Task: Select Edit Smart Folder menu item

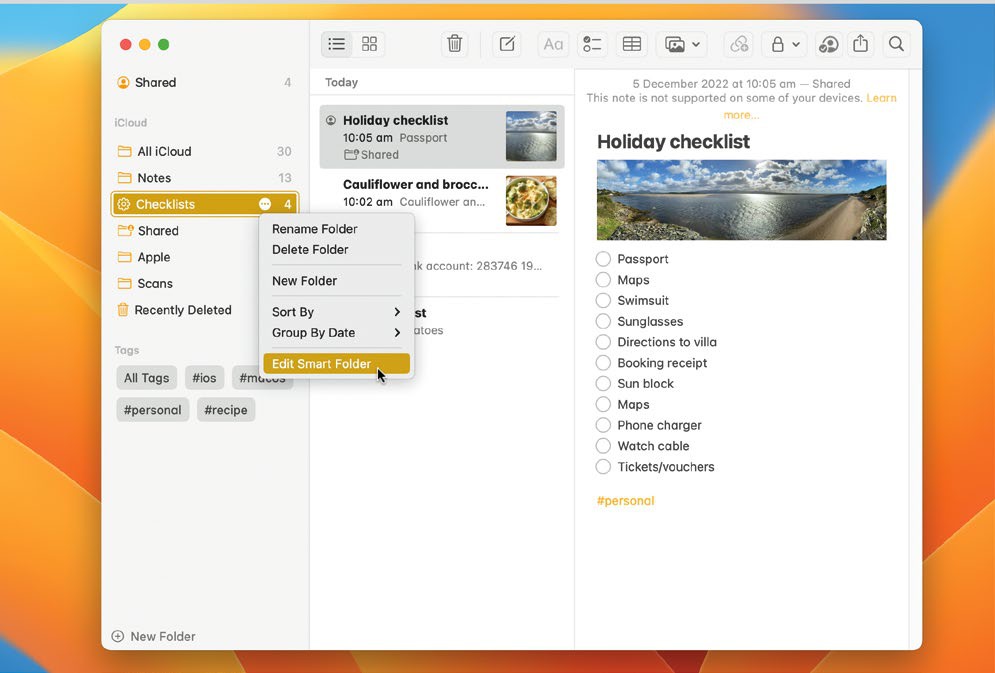Action: [336, 364]
